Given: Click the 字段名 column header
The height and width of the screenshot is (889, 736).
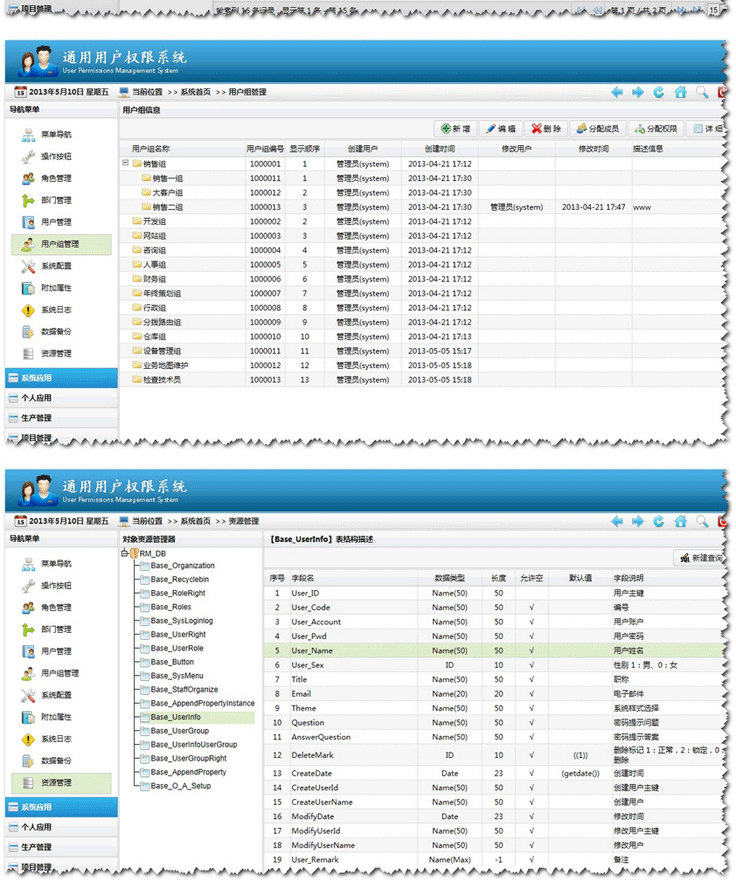Looking at the screenshot, I should 303,578.
